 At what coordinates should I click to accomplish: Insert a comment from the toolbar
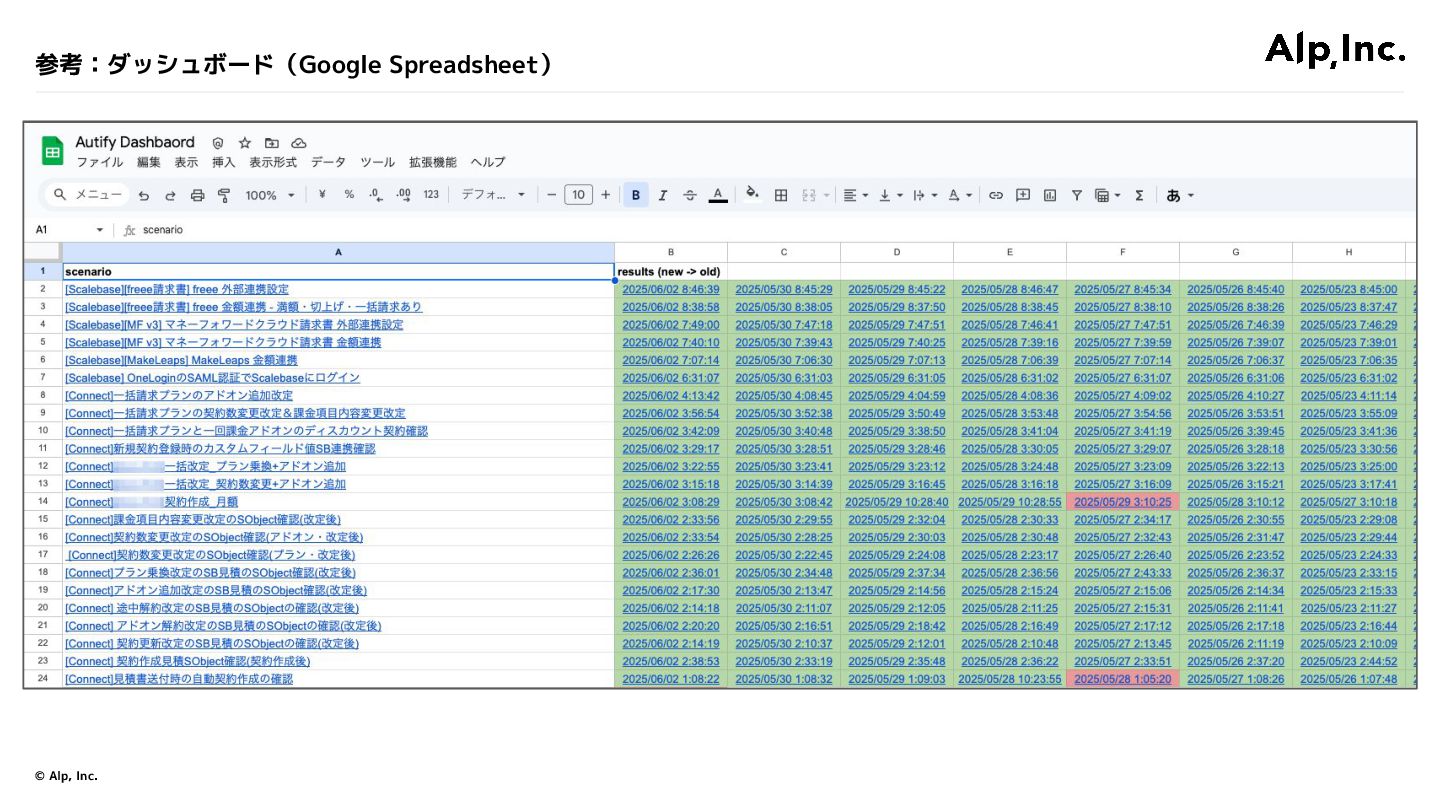pos(1022,195)
